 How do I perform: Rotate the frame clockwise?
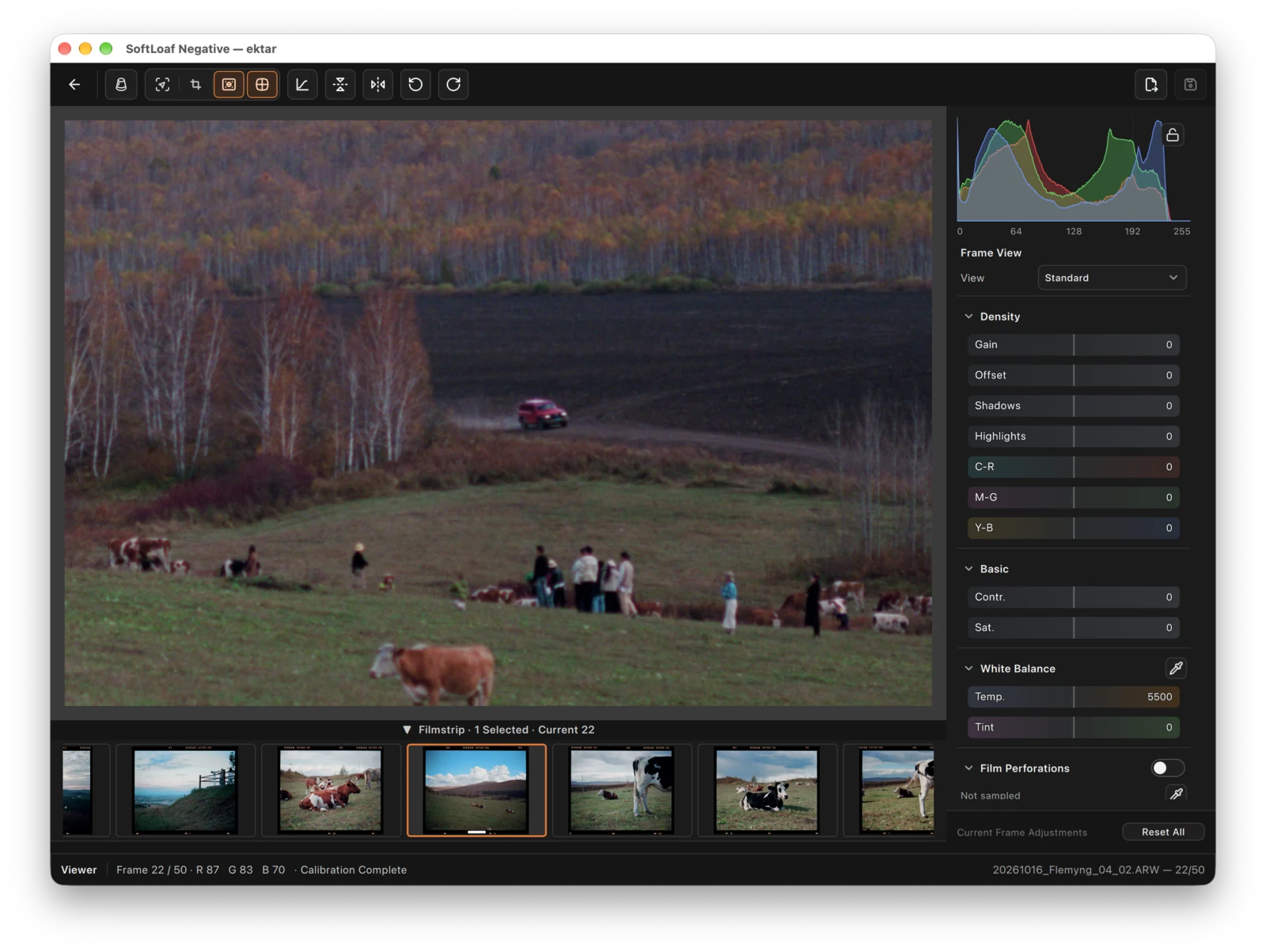[x=453, y=85]
